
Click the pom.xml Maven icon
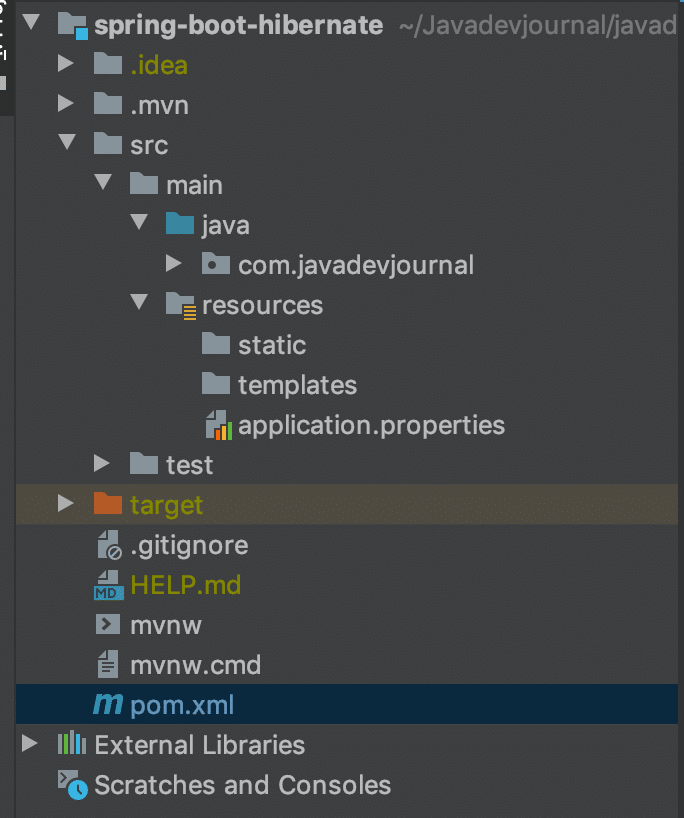coord(107,704)
